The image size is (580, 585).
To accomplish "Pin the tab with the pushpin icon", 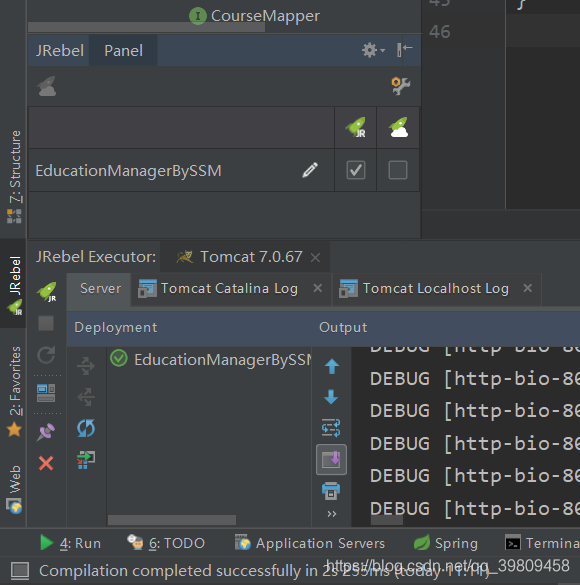I will [x=46, y=432].
